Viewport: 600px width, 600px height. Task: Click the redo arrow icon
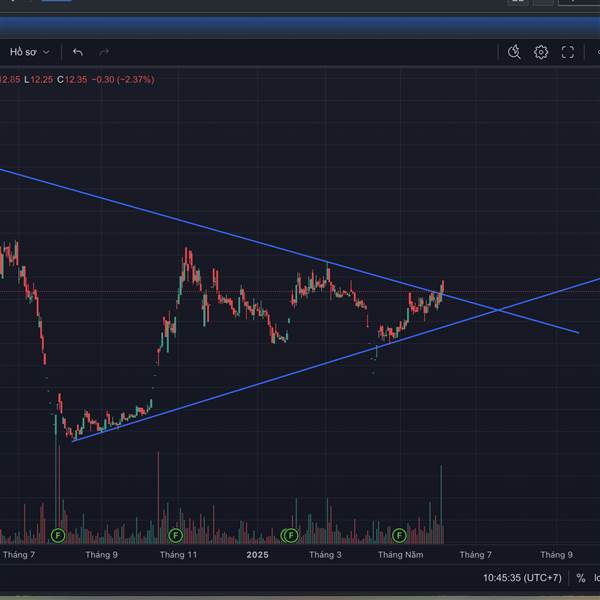tap(104, 52)
